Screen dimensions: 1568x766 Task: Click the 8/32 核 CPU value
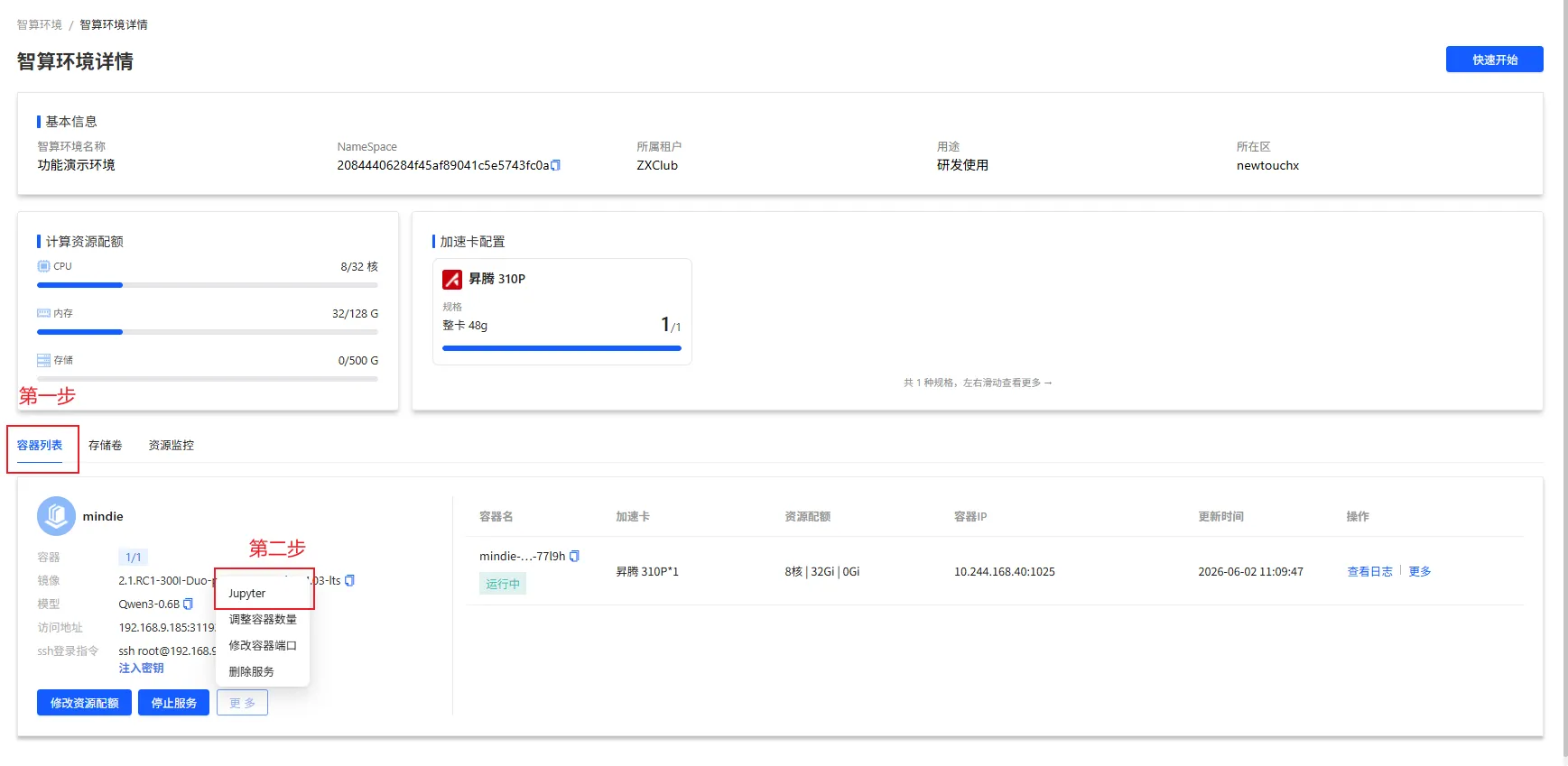click(359, 266)
